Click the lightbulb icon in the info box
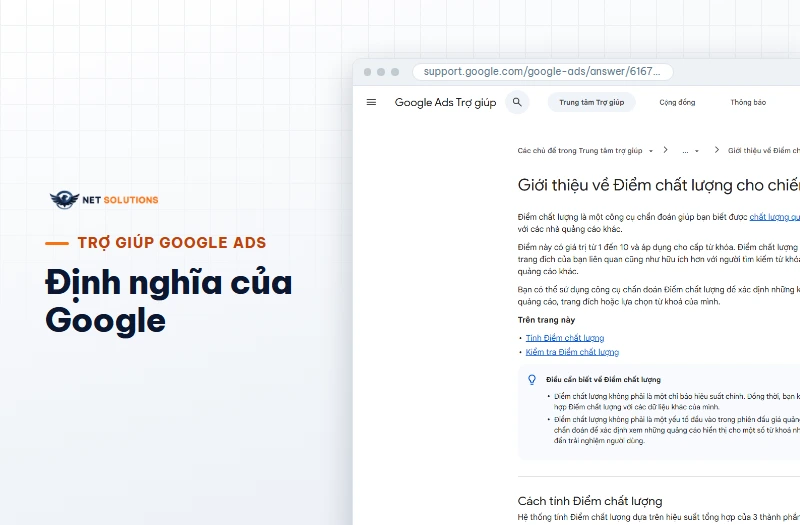Image resolution: width=800 pixels, height=525 pixels. (532, 380)
